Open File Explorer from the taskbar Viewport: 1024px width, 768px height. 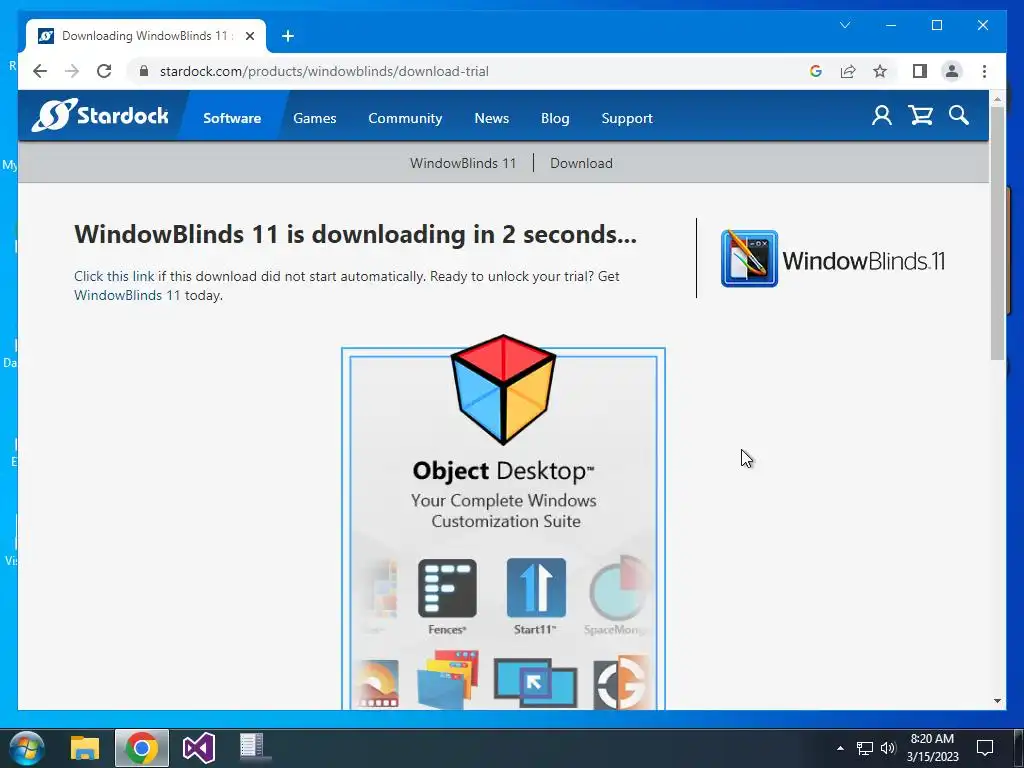85,748
